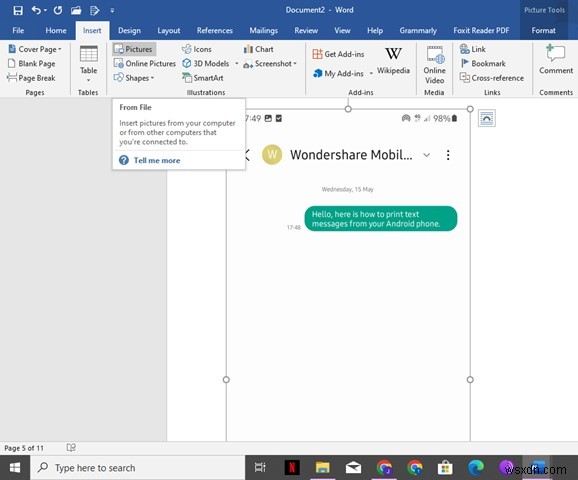The image size is (578, 480).
Task: Click the Type here to search box
Action: pos(137,468)
